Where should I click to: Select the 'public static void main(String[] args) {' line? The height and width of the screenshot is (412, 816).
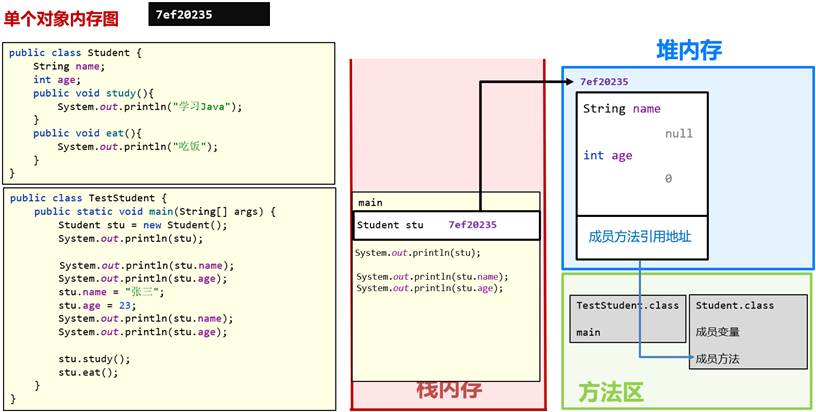(x=155, y=212)
